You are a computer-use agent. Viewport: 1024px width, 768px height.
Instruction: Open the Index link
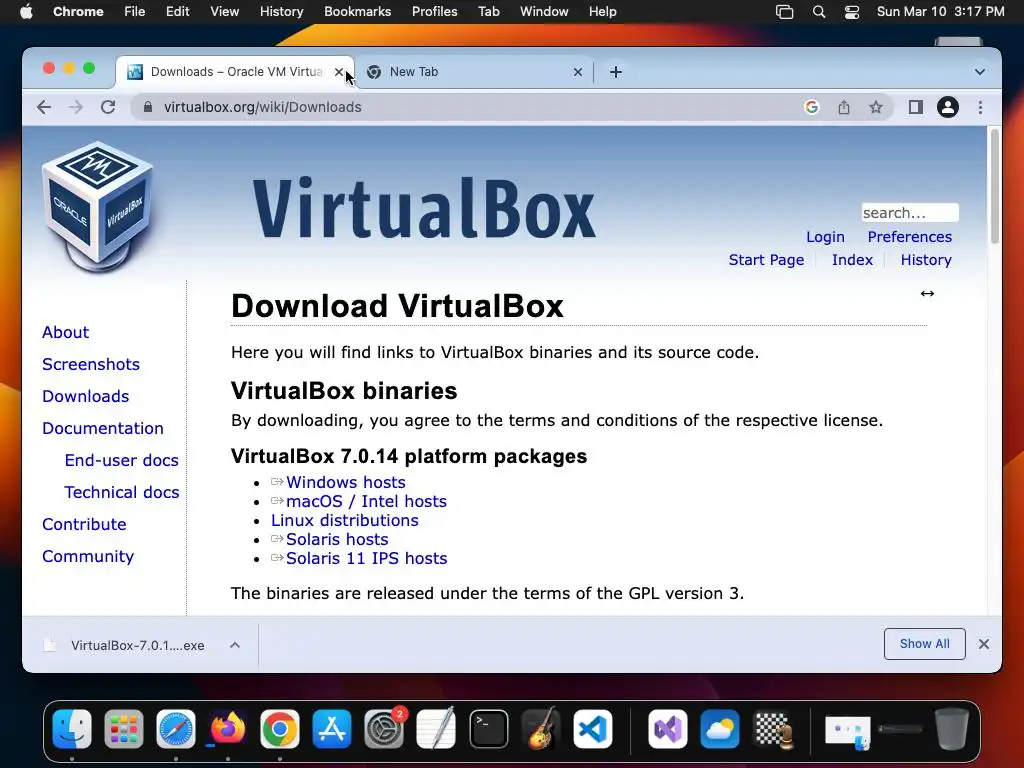[852, 260]
